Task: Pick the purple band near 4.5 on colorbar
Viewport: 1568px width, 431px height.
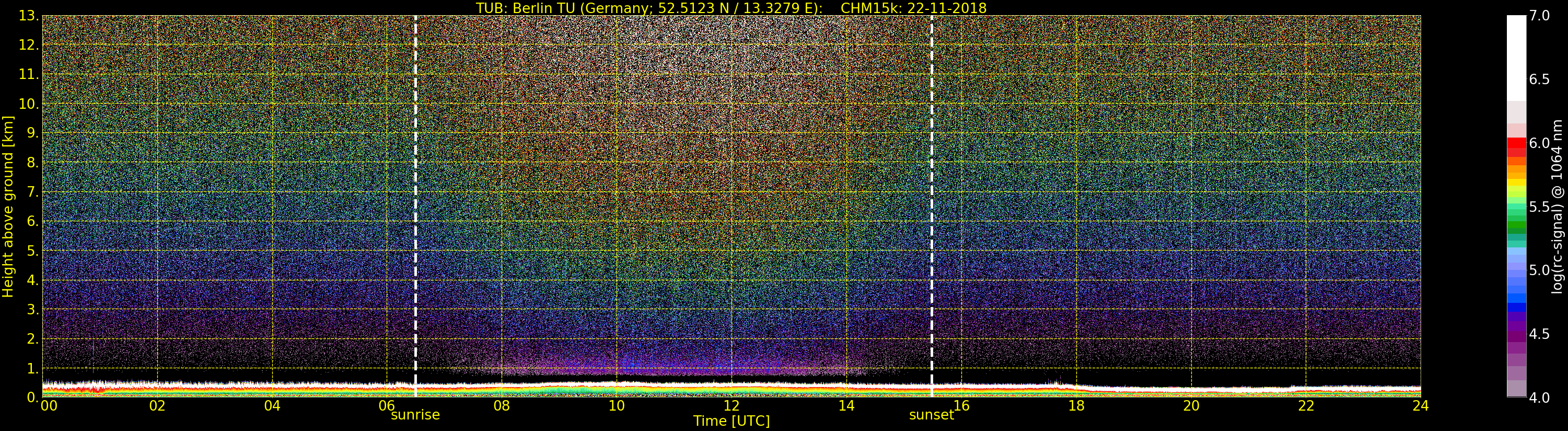Action: coord(1516,334)
